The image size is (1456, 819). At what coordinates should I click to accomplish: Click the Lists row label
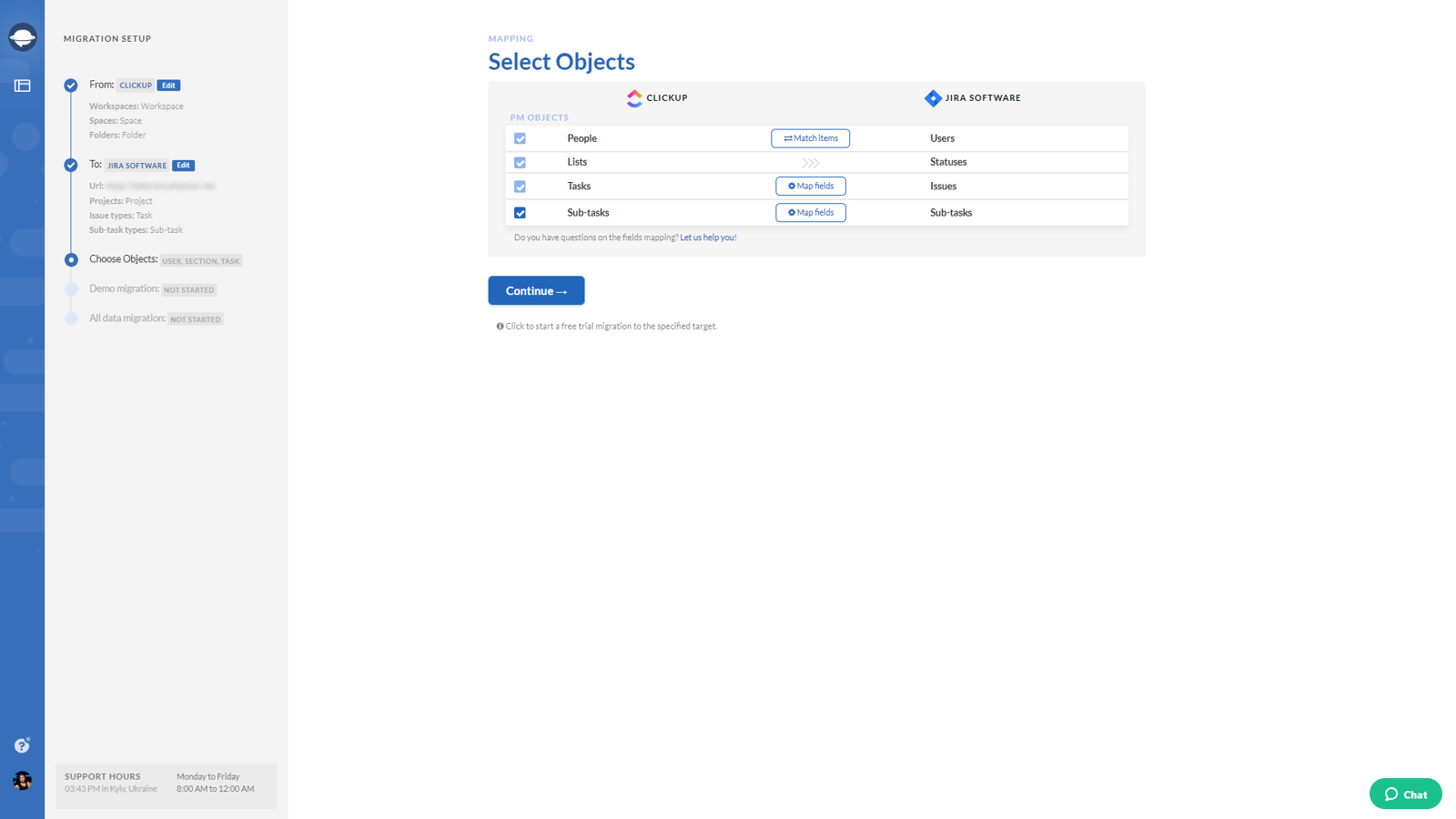(577, 162)
